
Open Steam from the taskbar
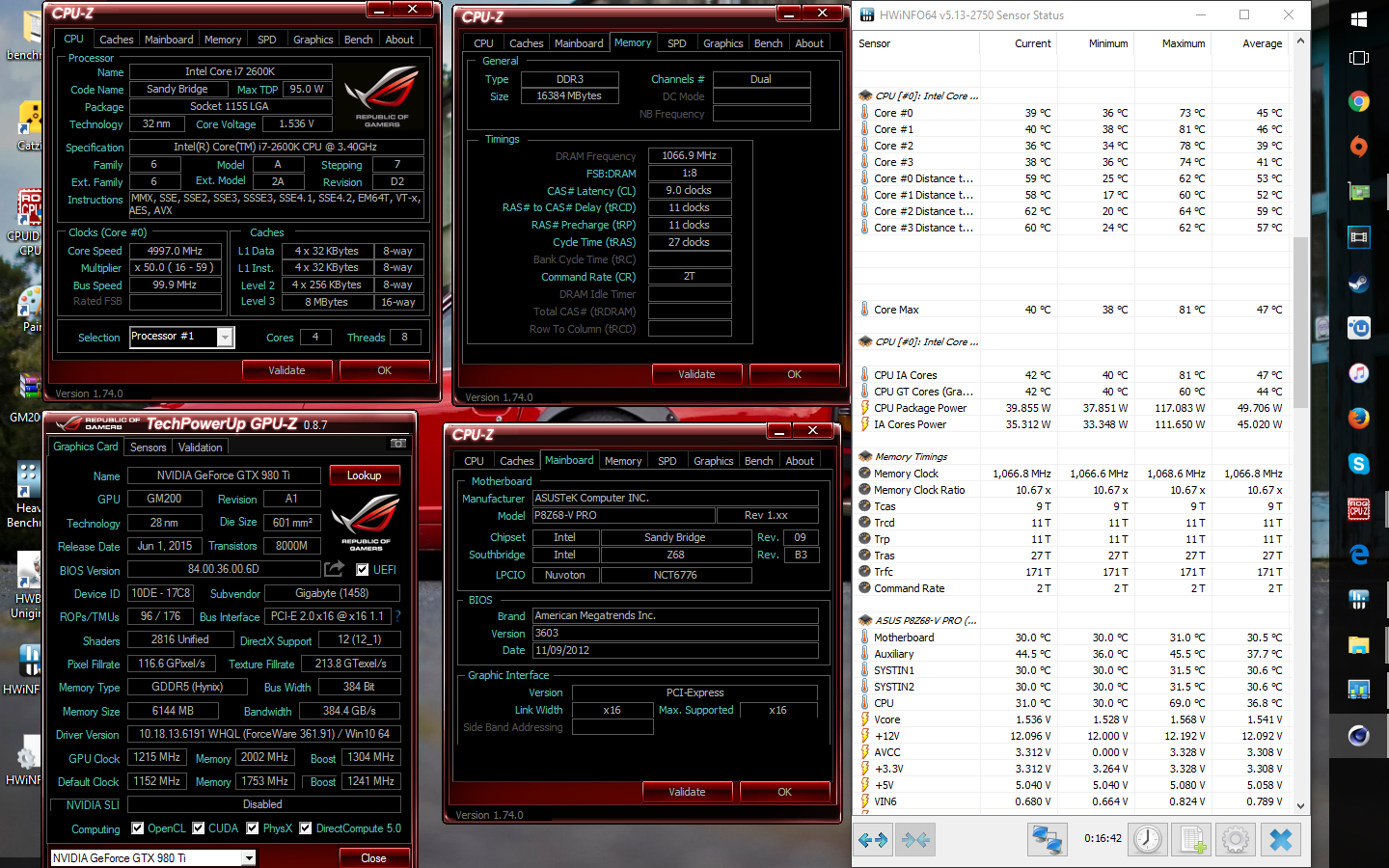(x=1359, y=283)
